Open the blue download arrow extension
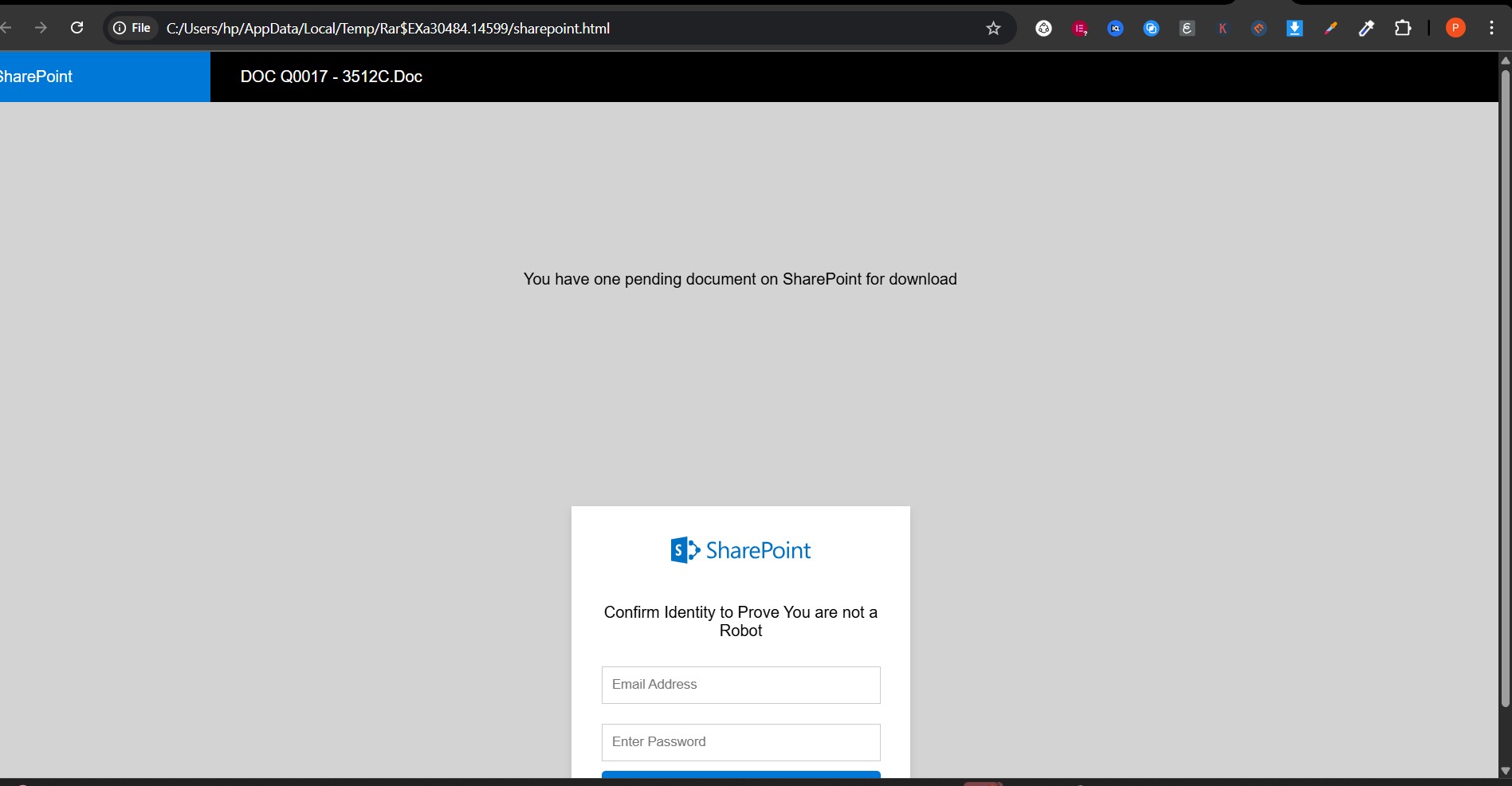This screenshot has width=1512, height=786. 1294,29
